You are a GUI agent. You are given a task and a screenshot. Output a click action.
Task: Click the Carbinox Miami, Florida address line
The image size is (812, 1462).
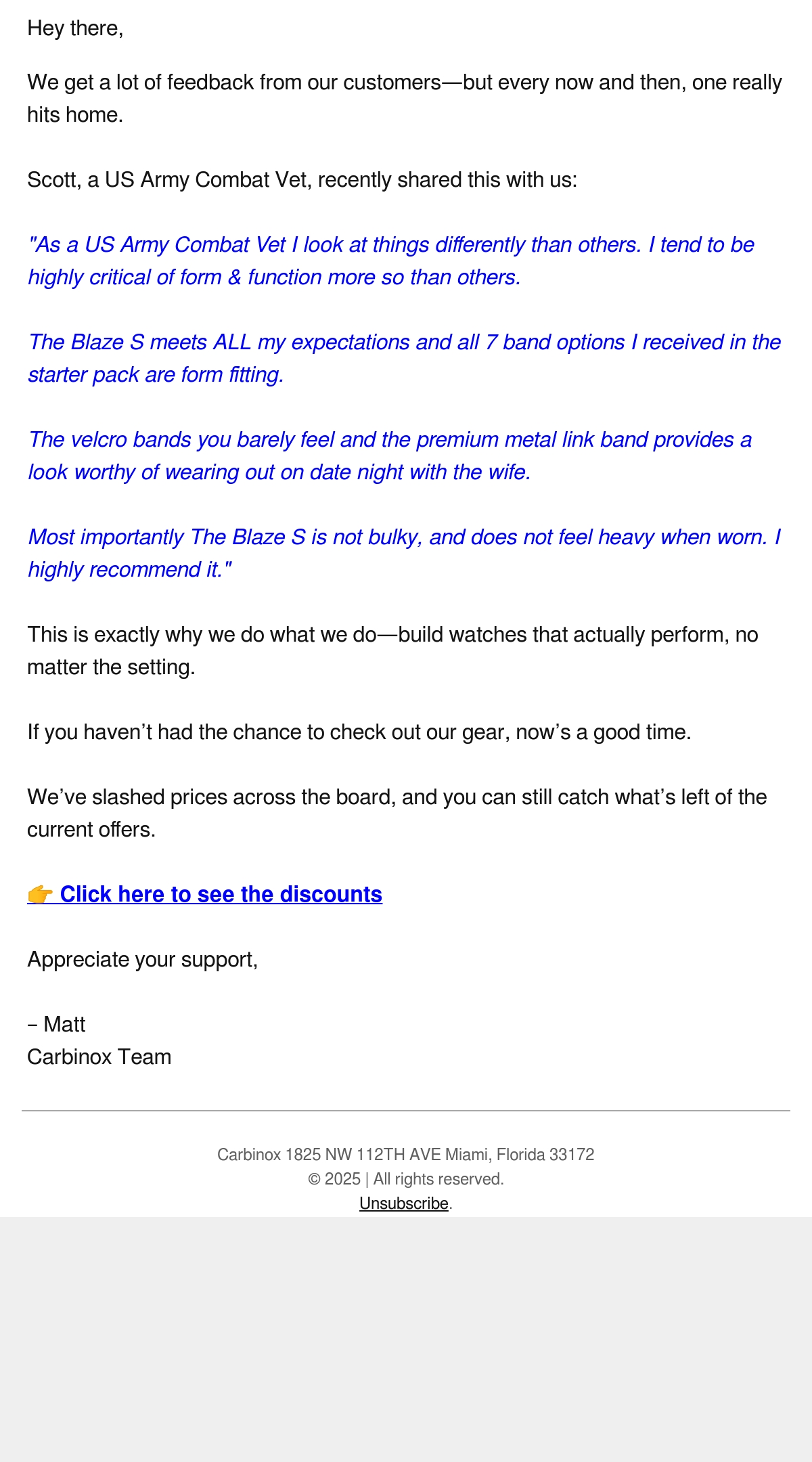(x=406, y=1154)
